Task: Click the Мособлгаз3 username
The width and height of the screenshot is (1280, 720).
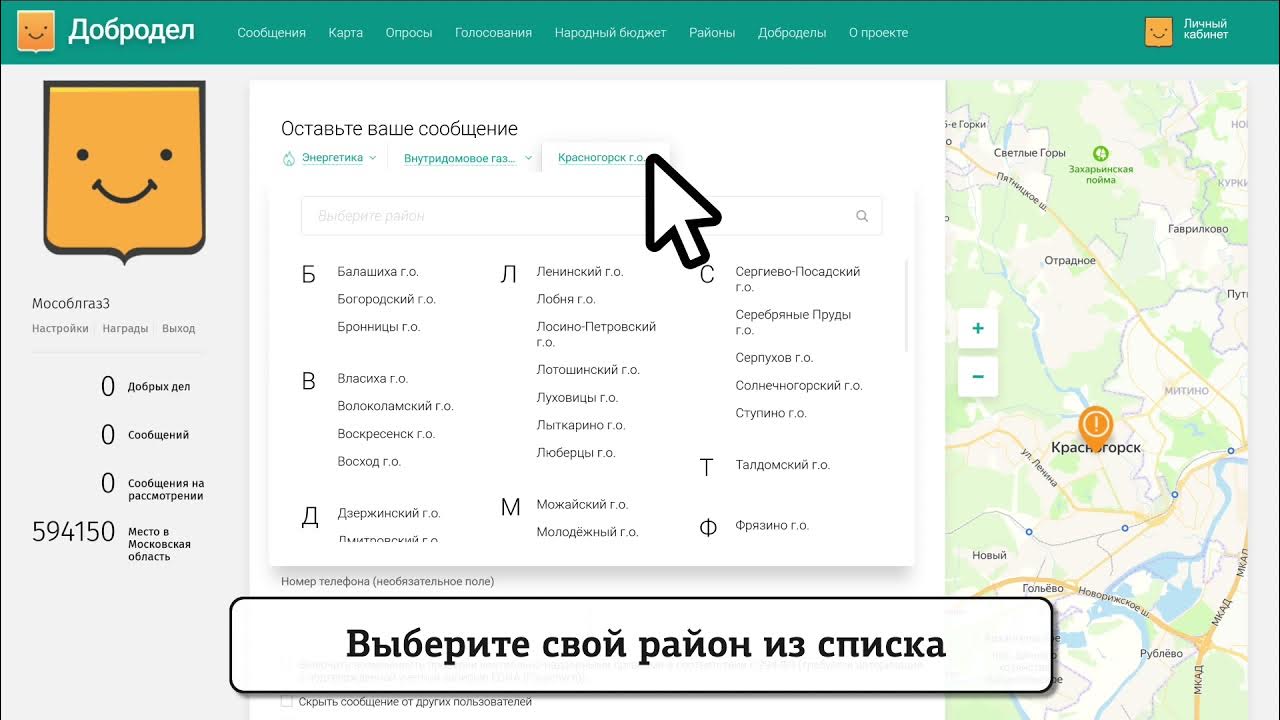Action: click(71, 304)
